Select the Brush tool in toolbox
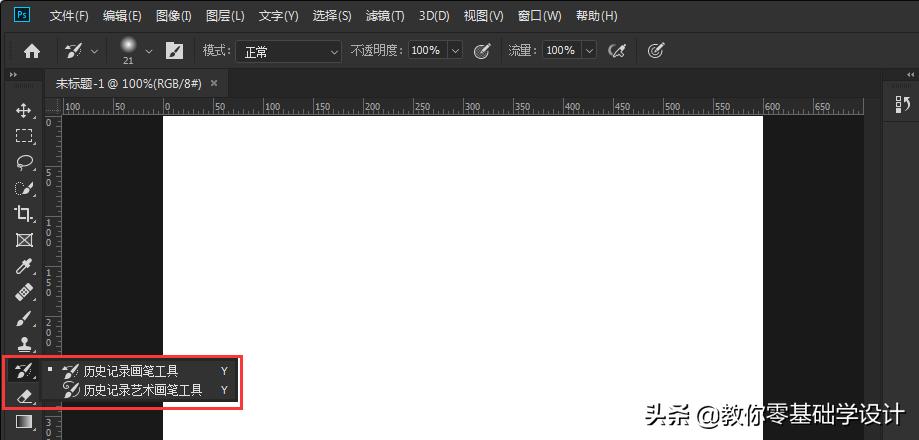This screenshot has width=919, height=440. click(23, 318)
